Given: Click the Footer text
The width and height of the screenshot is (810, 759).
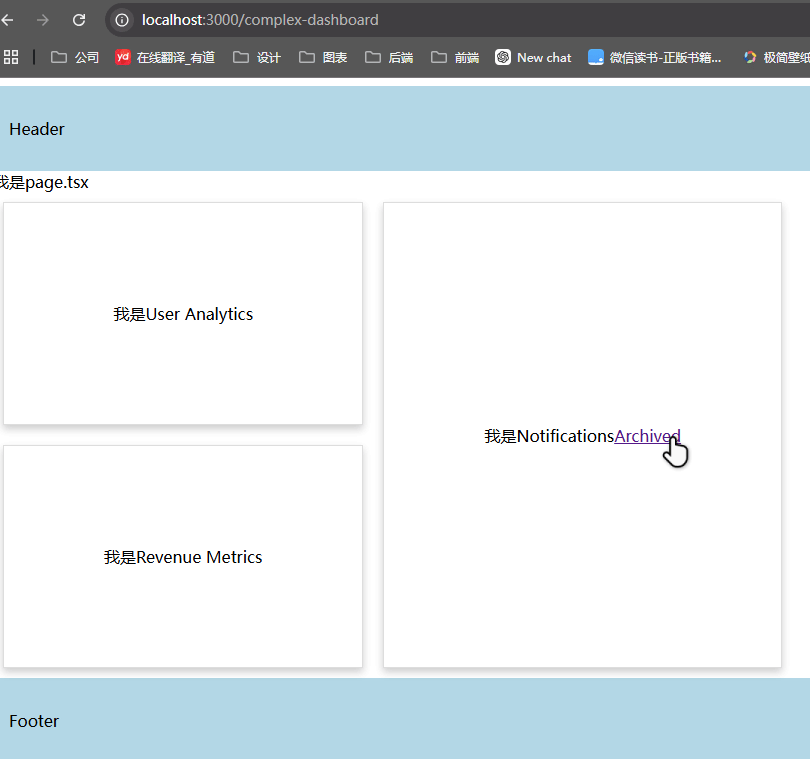Looking at the screenshot, I should 34,721.
